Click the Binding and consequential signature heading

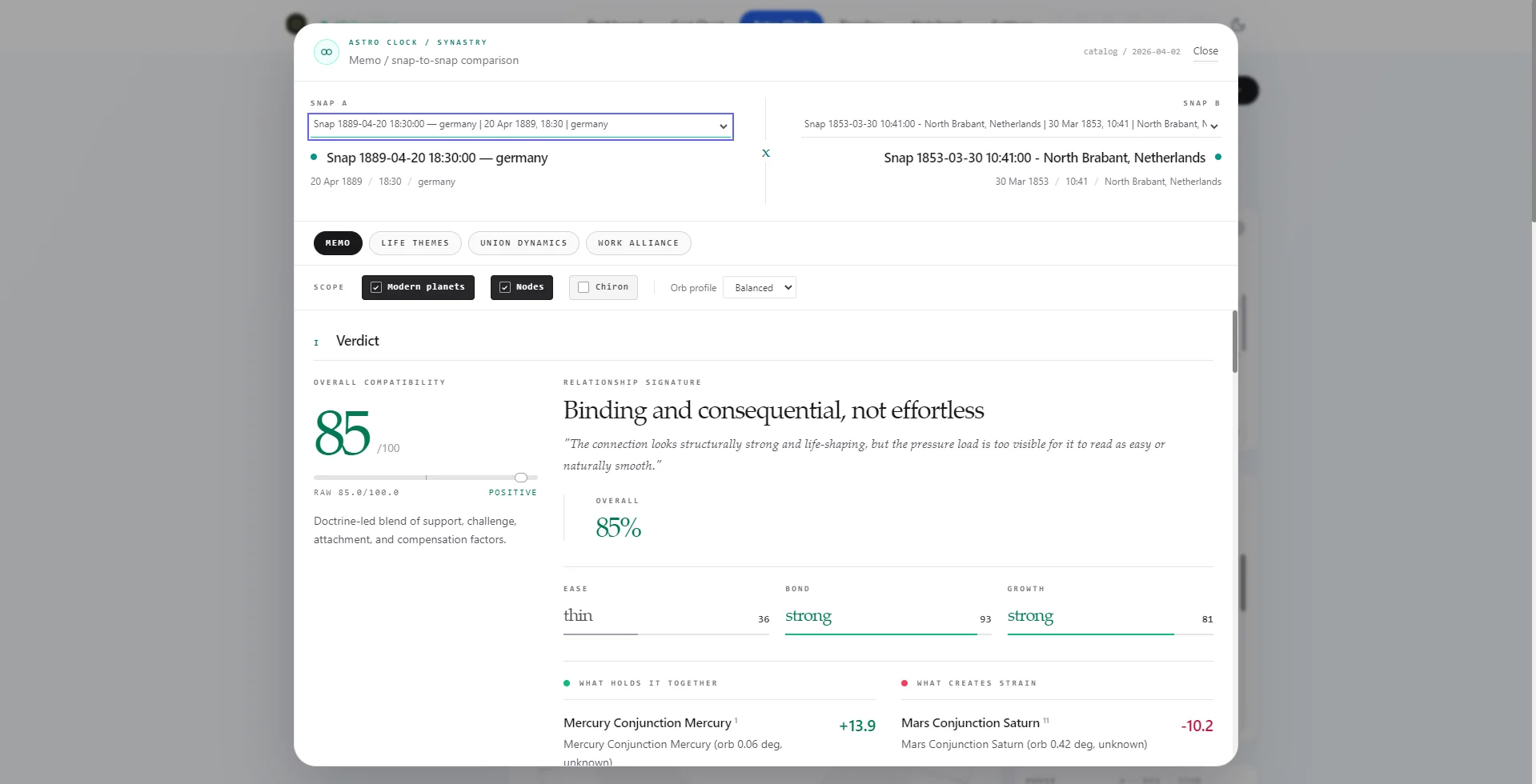click(774, 410)
